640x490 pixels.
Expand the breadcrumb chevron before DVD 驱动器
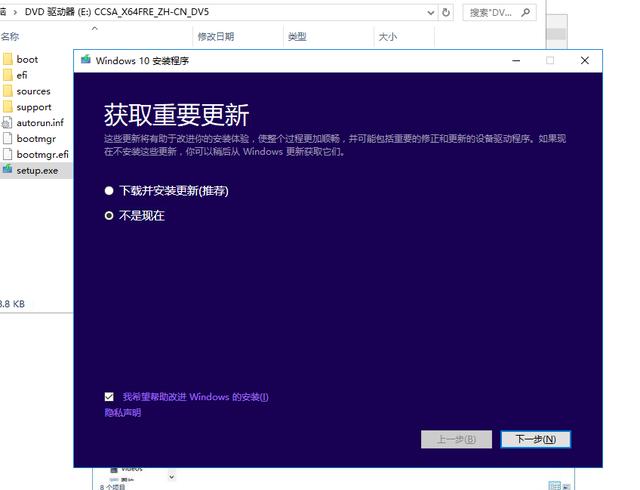(15, 12)
